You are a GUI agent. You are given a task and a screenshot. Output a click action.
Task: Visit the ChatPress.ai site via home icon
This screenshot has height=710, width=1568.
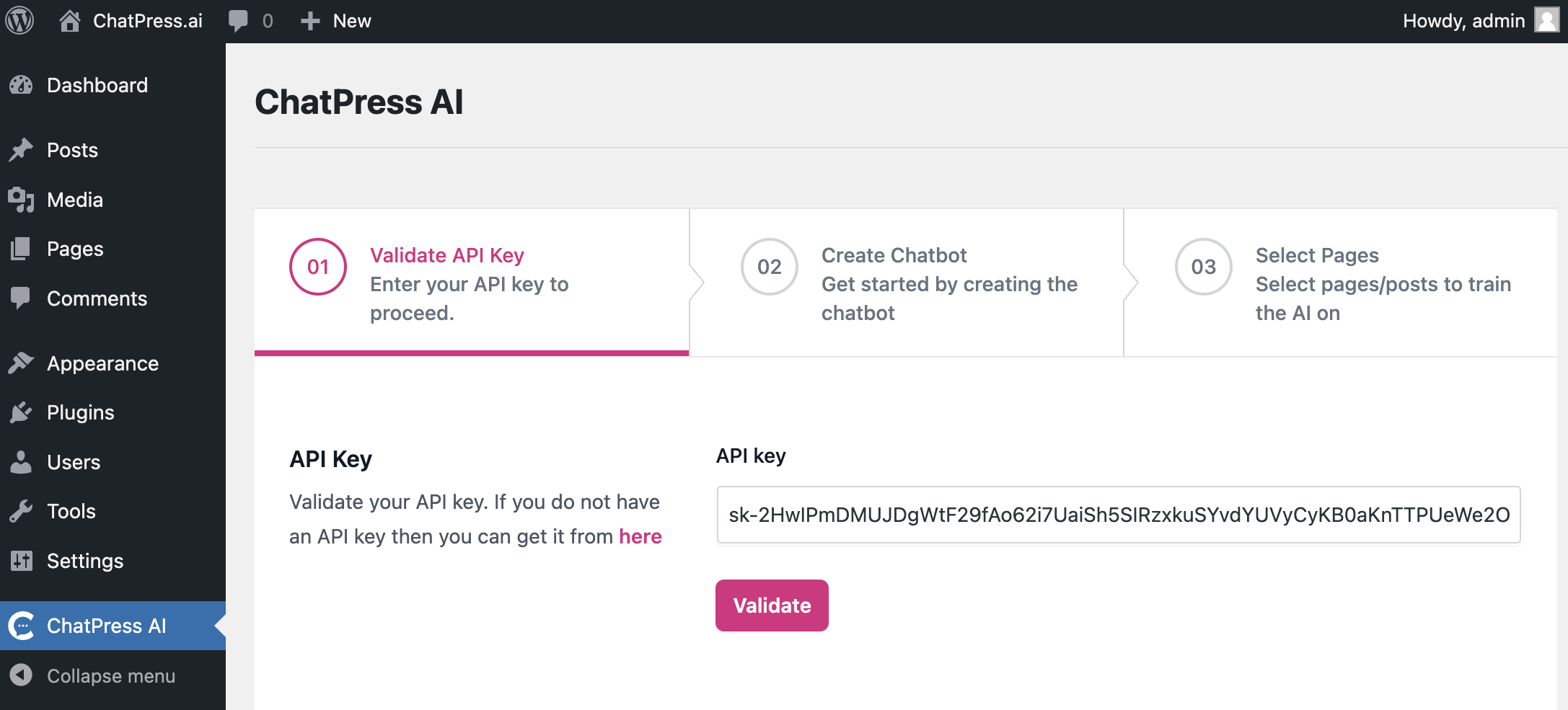[70, 20]
